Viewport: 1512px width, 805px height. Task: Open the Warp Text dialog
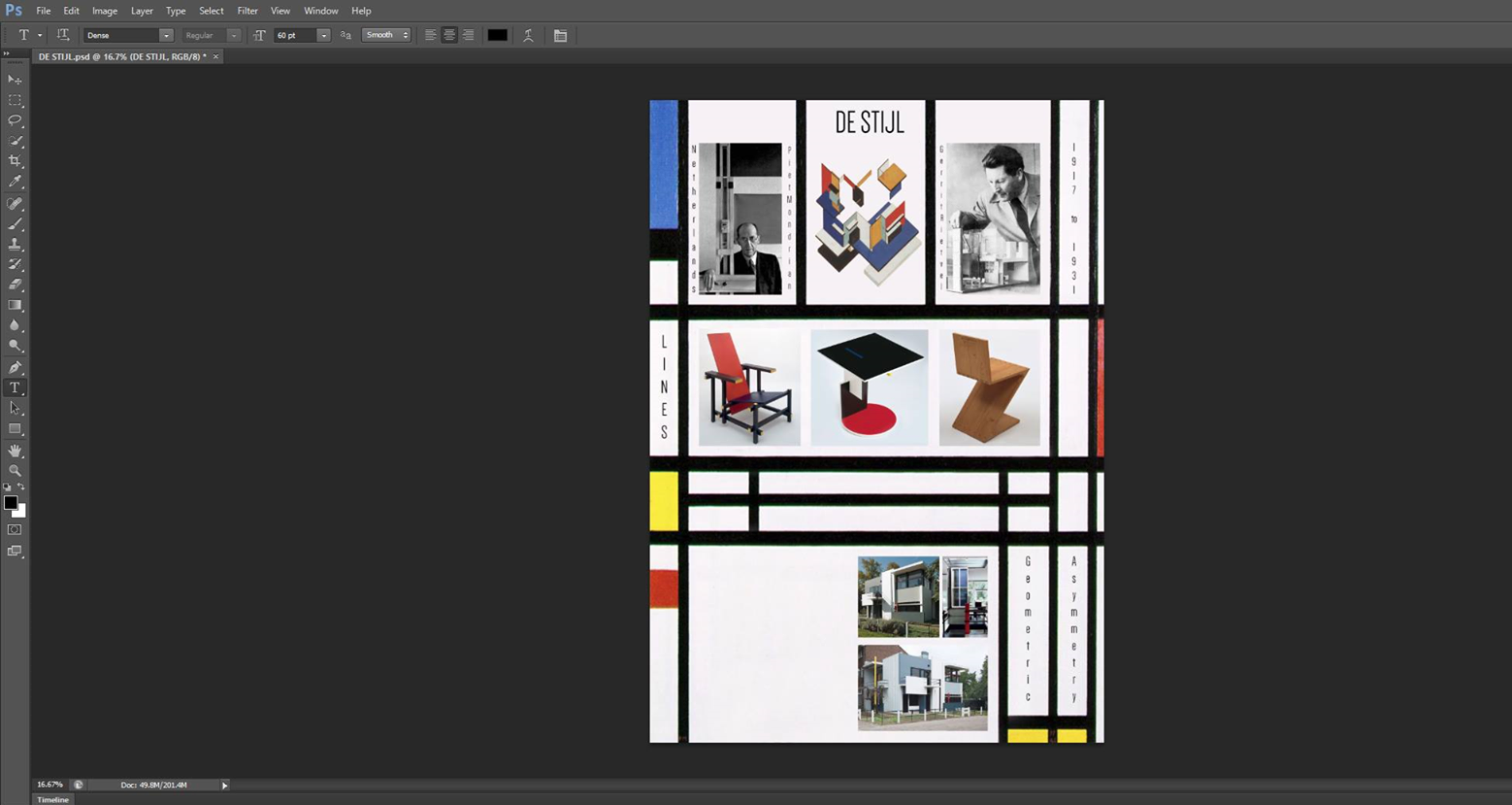point(529,35)
